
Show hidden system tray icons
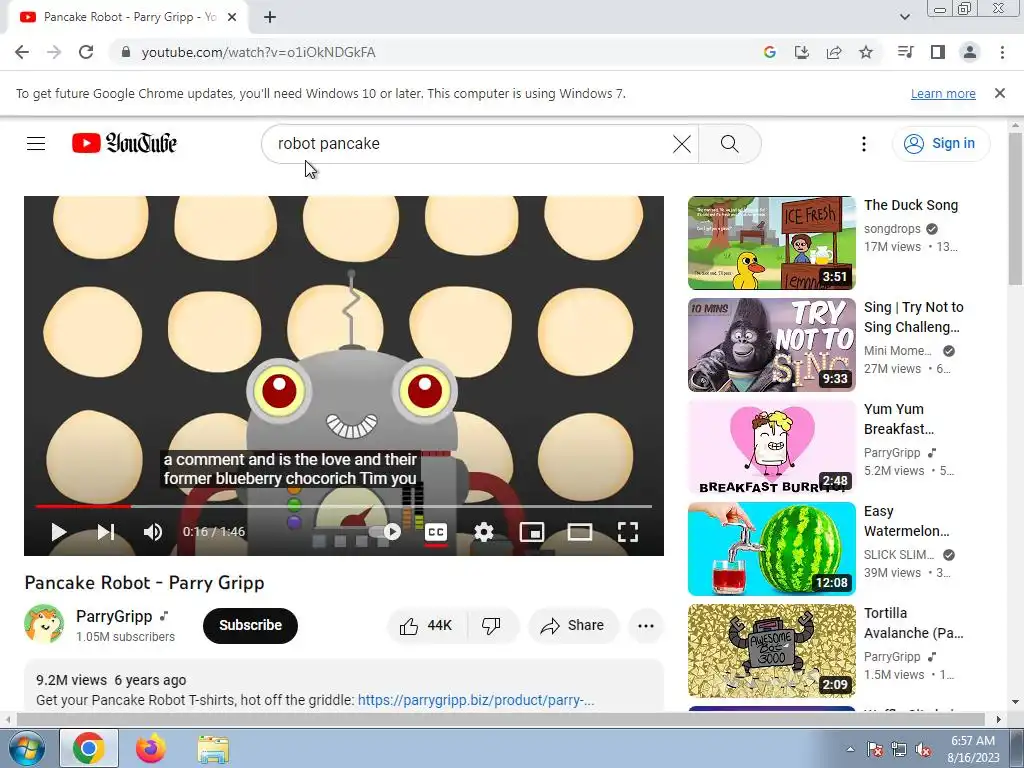(x=850, y=749)
